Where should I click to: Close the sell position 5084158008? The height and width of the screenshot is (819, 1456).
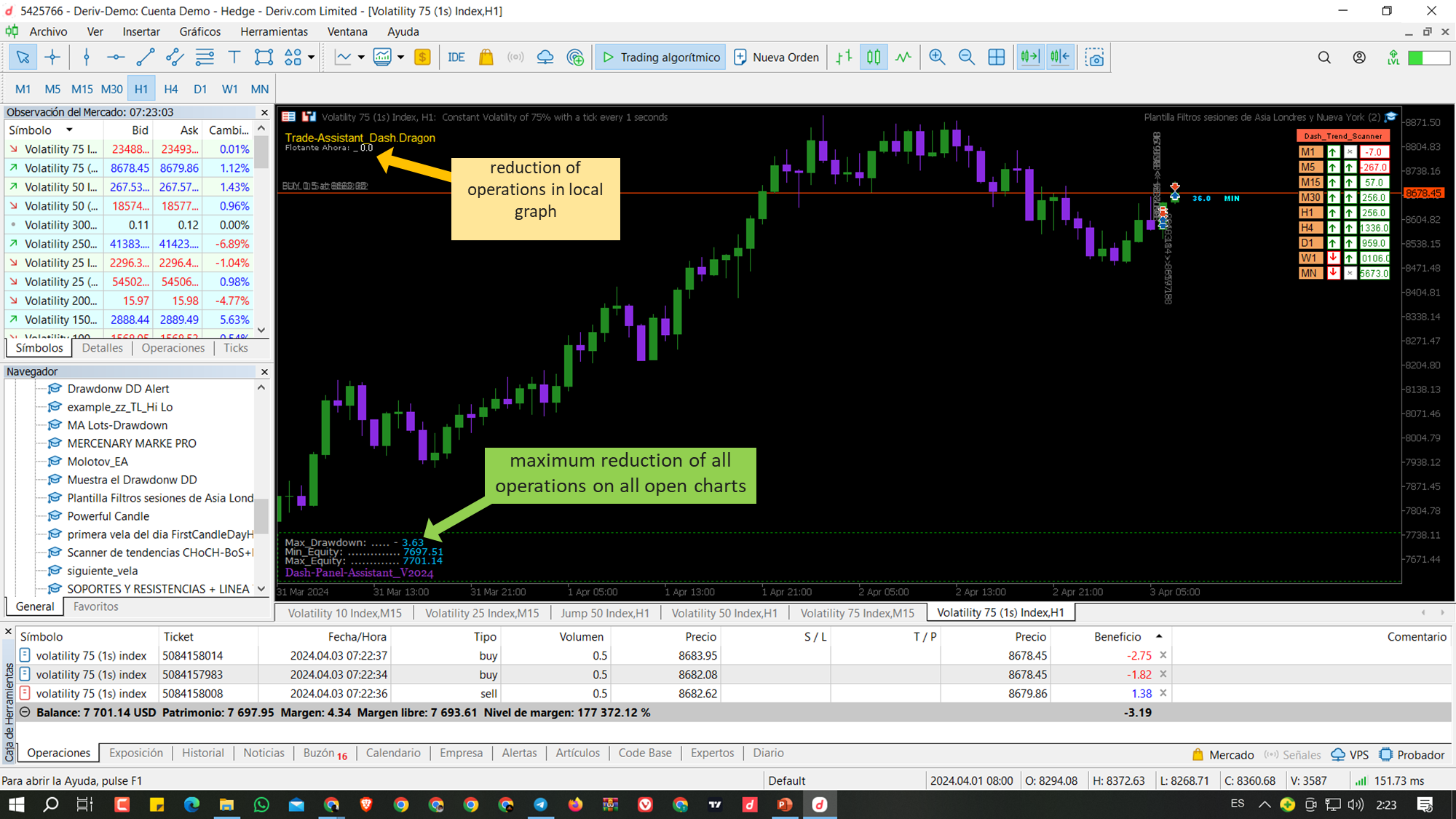pos(1163,693)
